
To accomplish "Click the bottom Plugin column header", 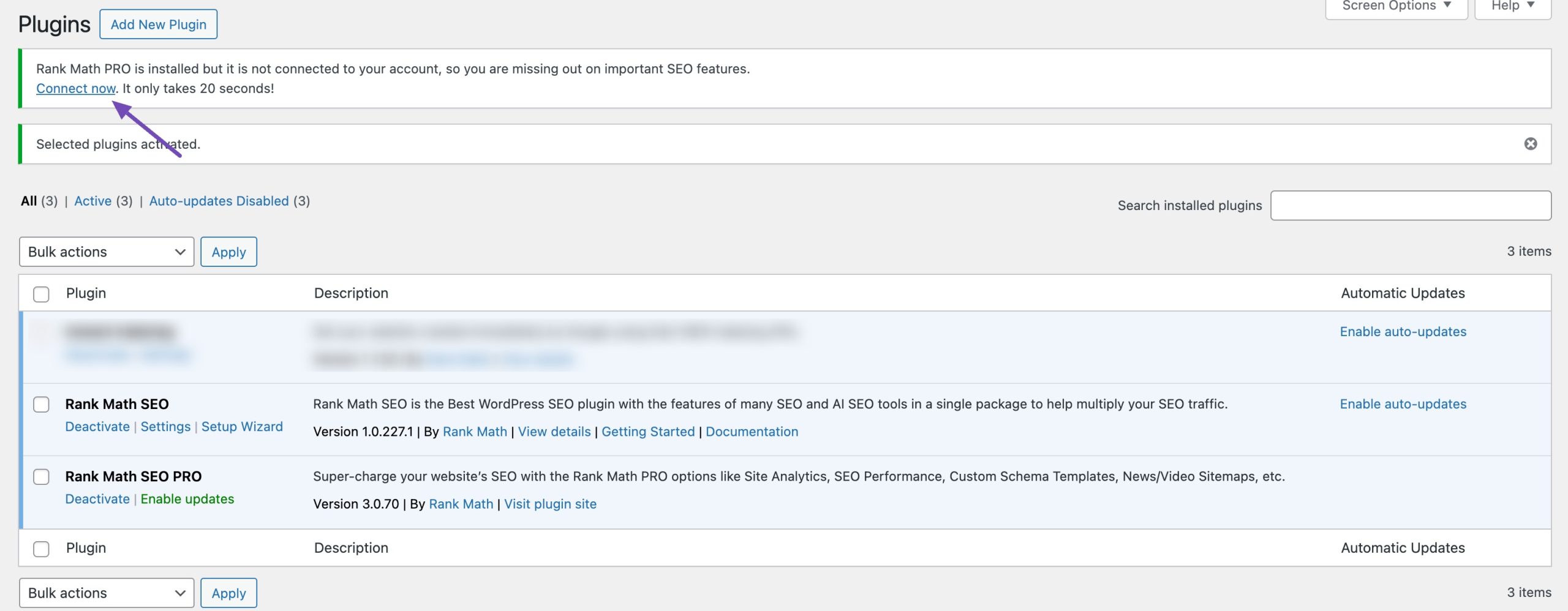I will [x=86, y=548].
